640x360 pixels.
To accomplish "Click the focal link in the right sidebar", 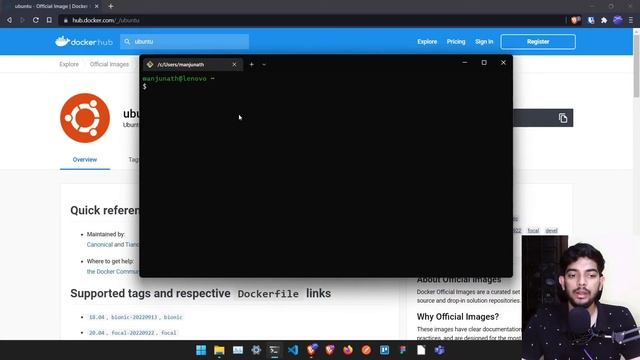I will [x=533, y=231].
